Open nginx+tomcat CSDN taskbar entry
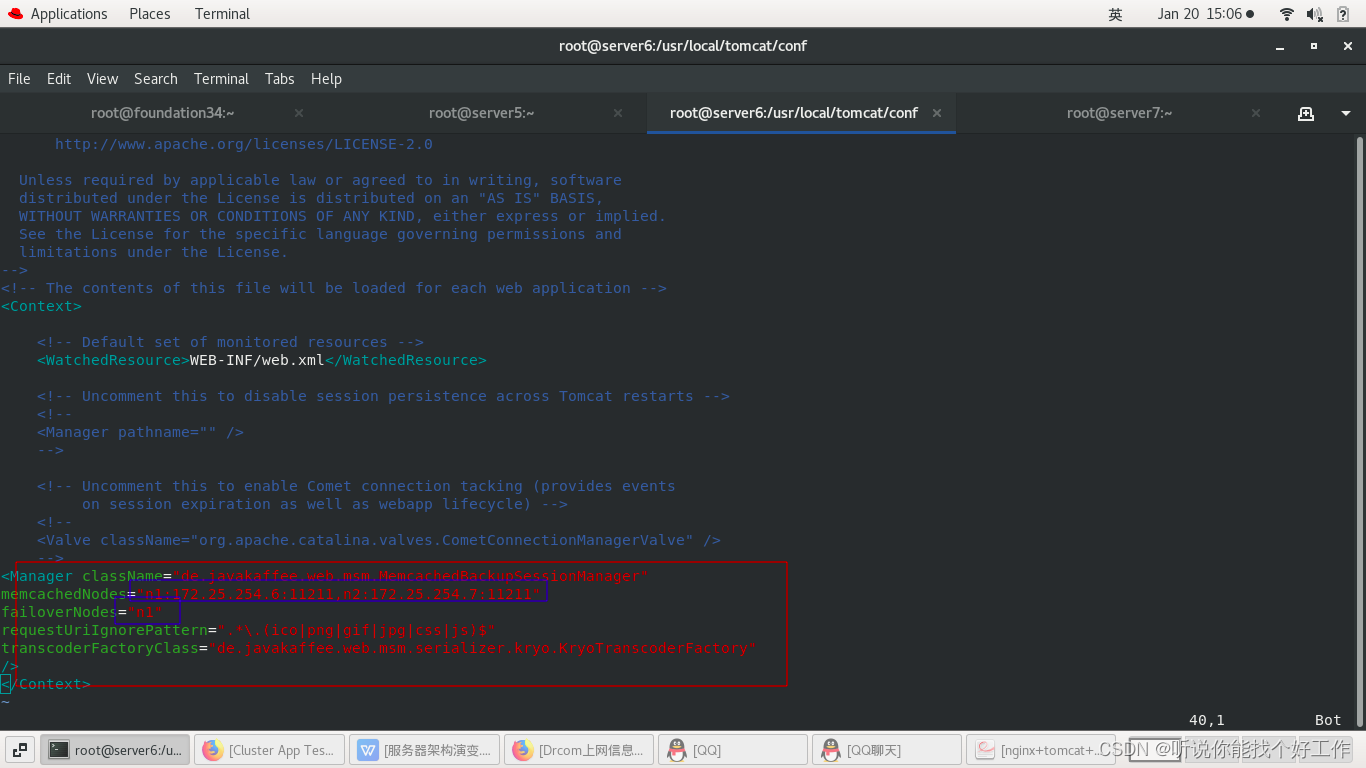1366x768 pixels. tap(1040, 749)
